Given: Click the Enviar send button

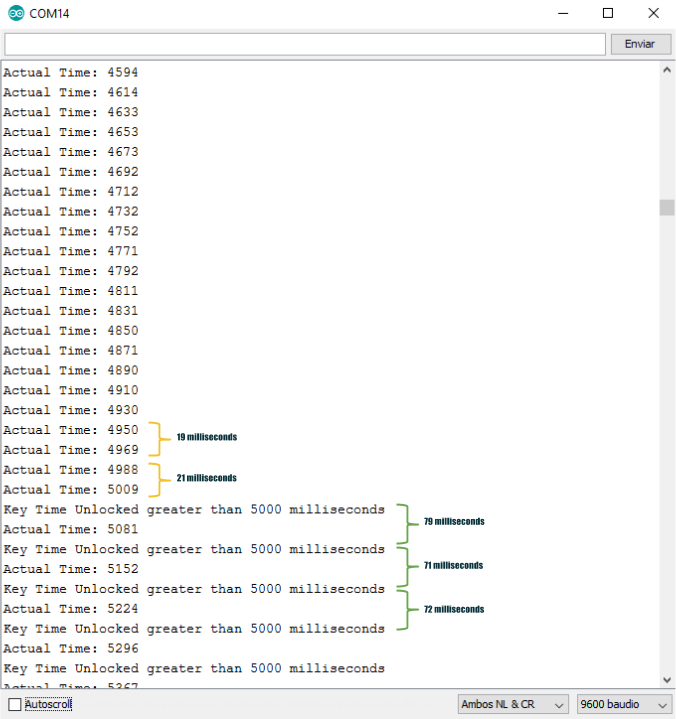Looking at the screenshot, I should coord(640,44).
